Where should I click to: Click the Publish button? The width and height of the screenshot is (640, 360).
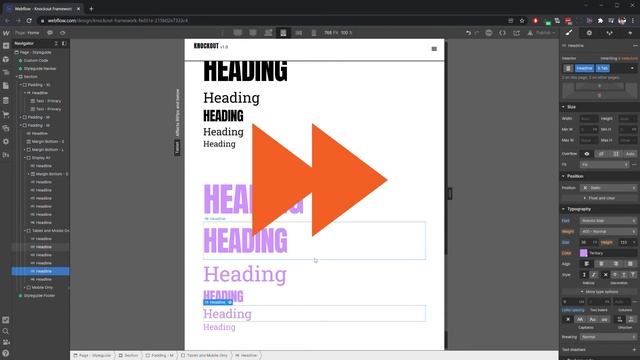pos(542,33)
